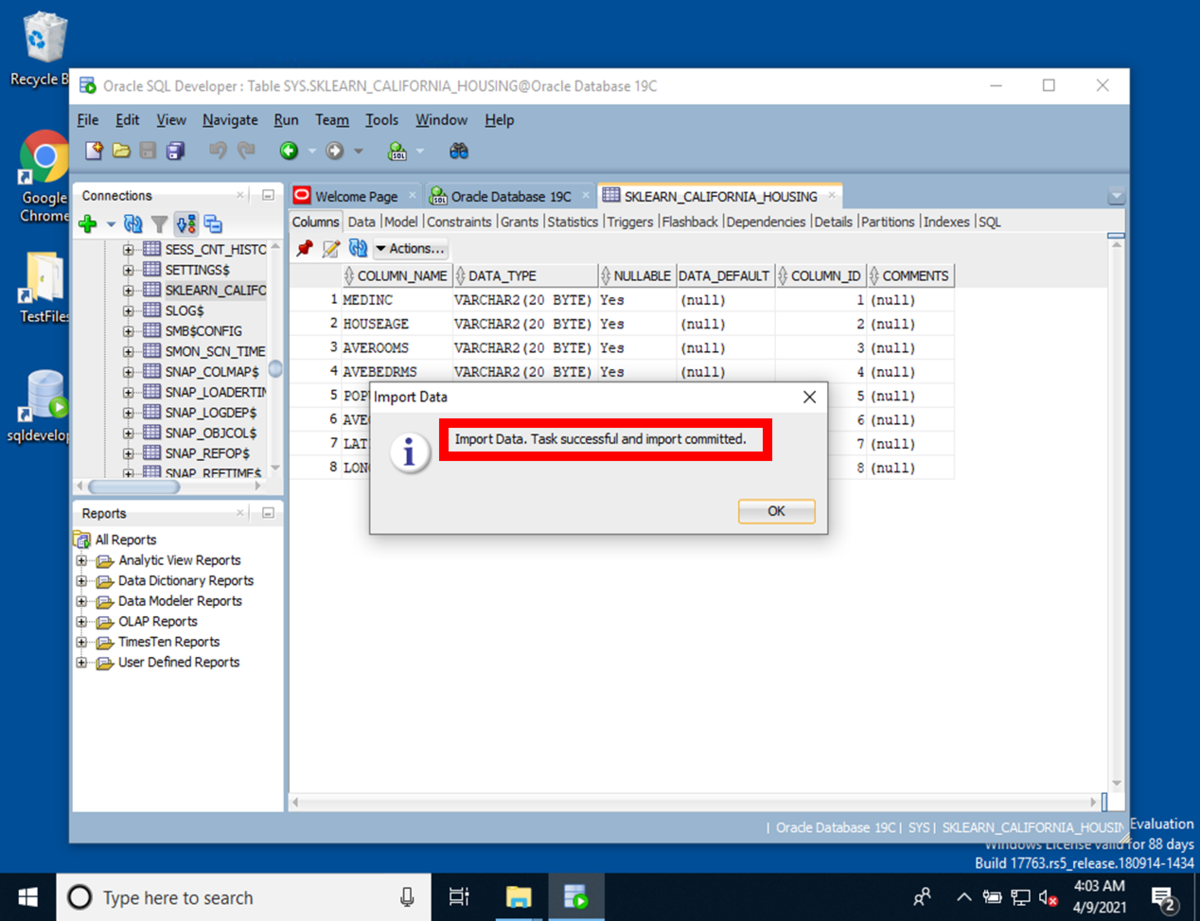
Task: Expand User Defined Reports folder
Action: 83,662
